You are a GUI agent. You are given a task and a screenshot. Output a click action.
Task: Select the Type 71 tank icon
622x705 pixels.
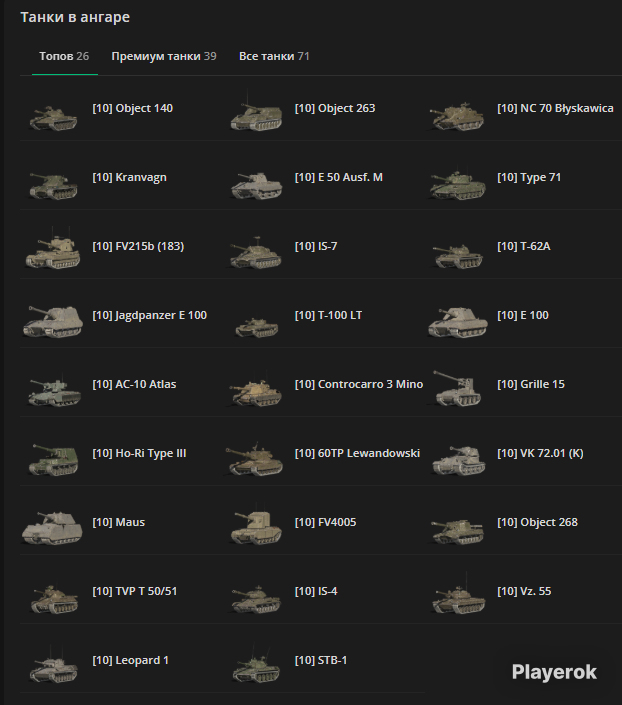coord(457,184)
